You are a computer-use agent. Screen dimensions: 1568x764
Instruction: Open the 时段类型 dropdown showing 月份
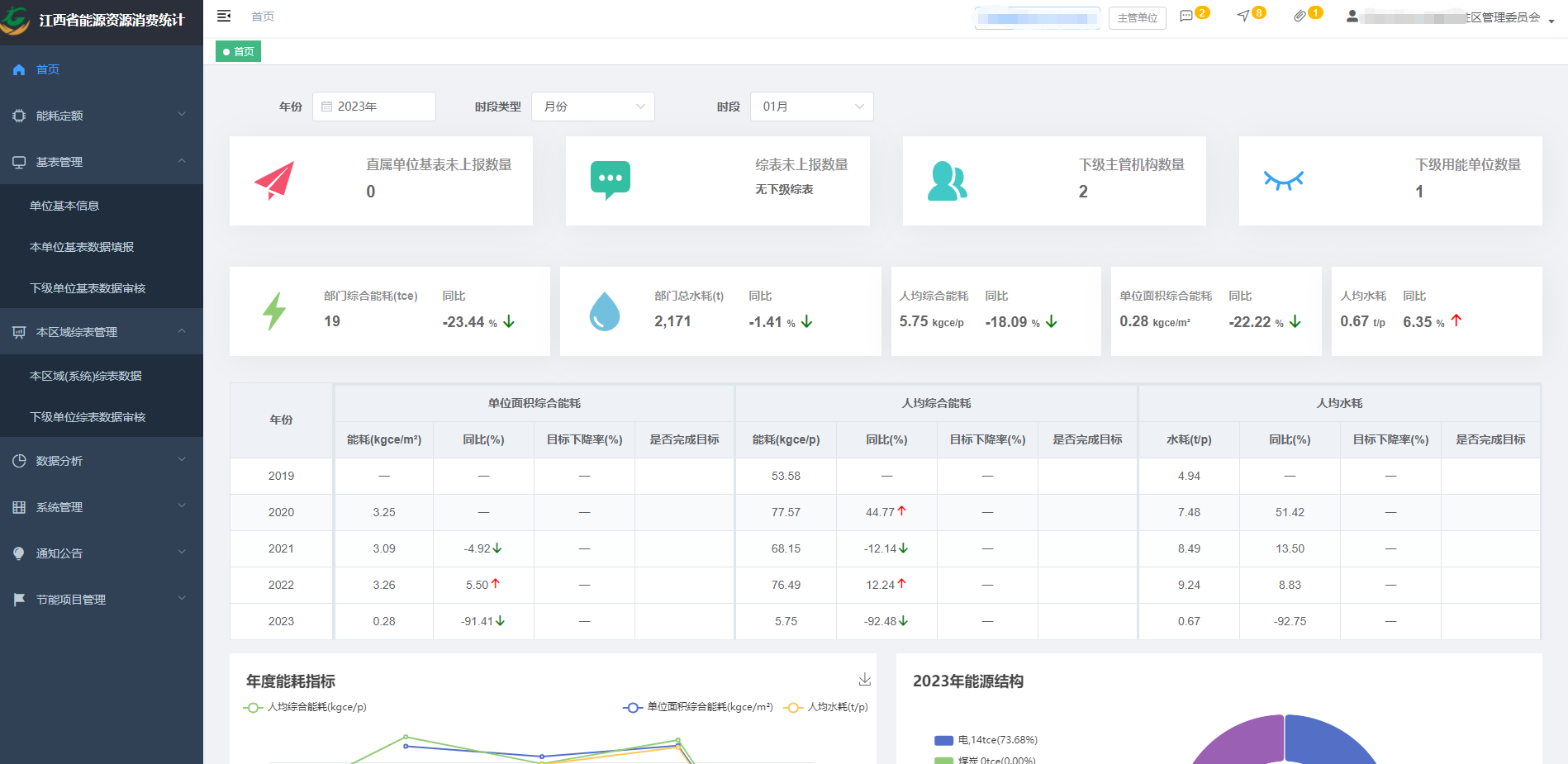pyautogui.click(x=593, y=107)
